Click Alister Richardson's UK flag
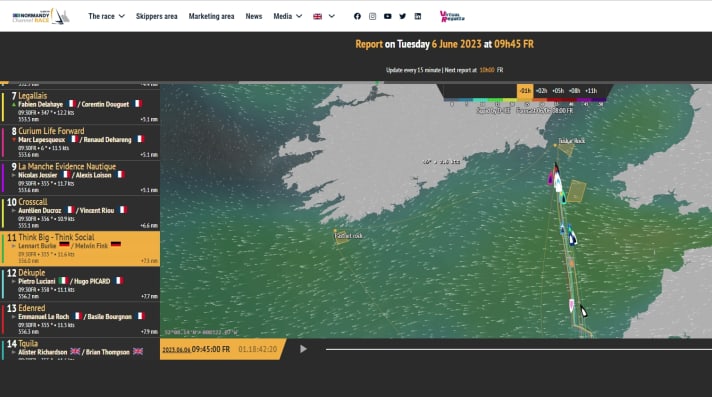712x397 pixels. [75, 352]
